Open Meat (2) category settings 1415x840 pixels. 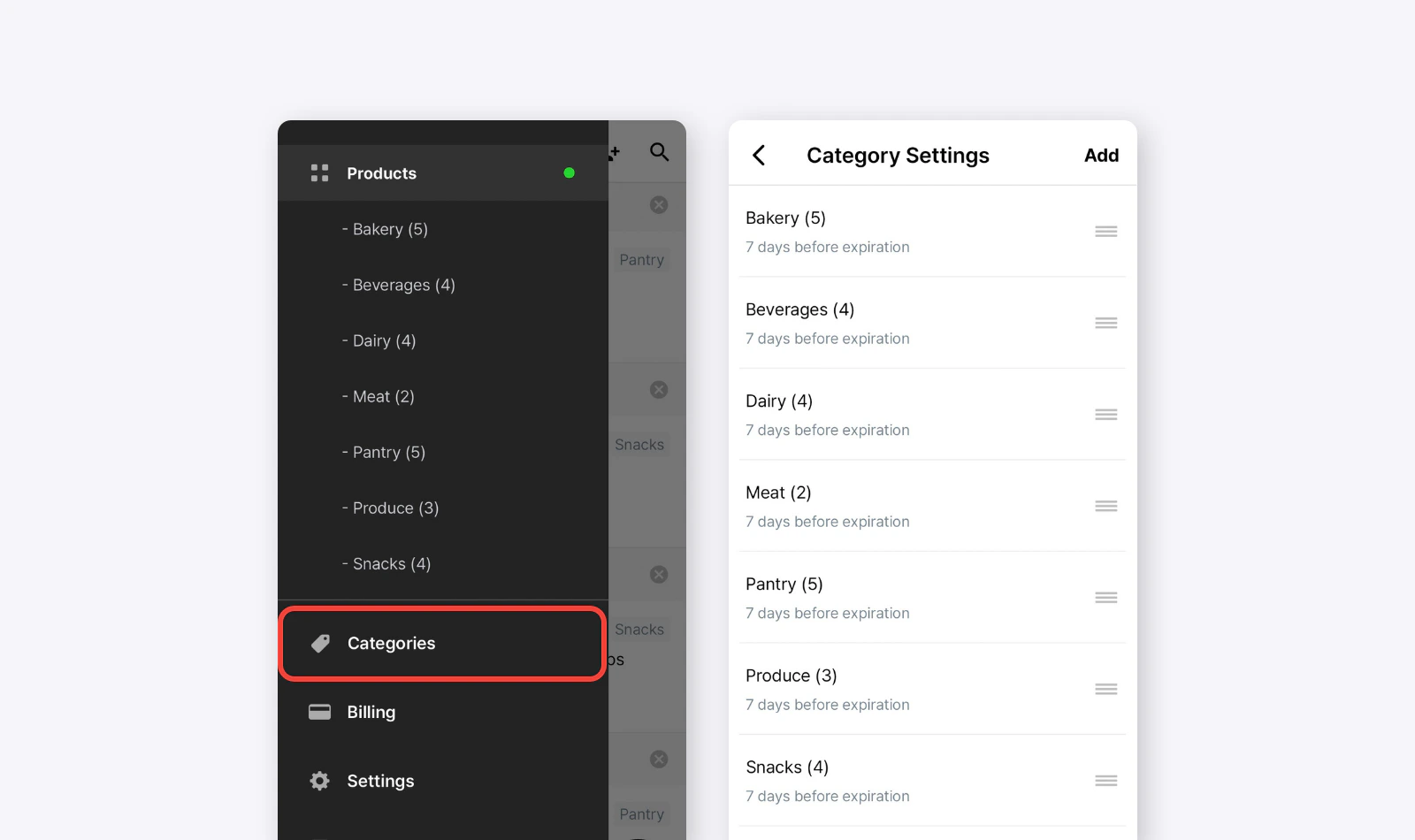[777, 493]
